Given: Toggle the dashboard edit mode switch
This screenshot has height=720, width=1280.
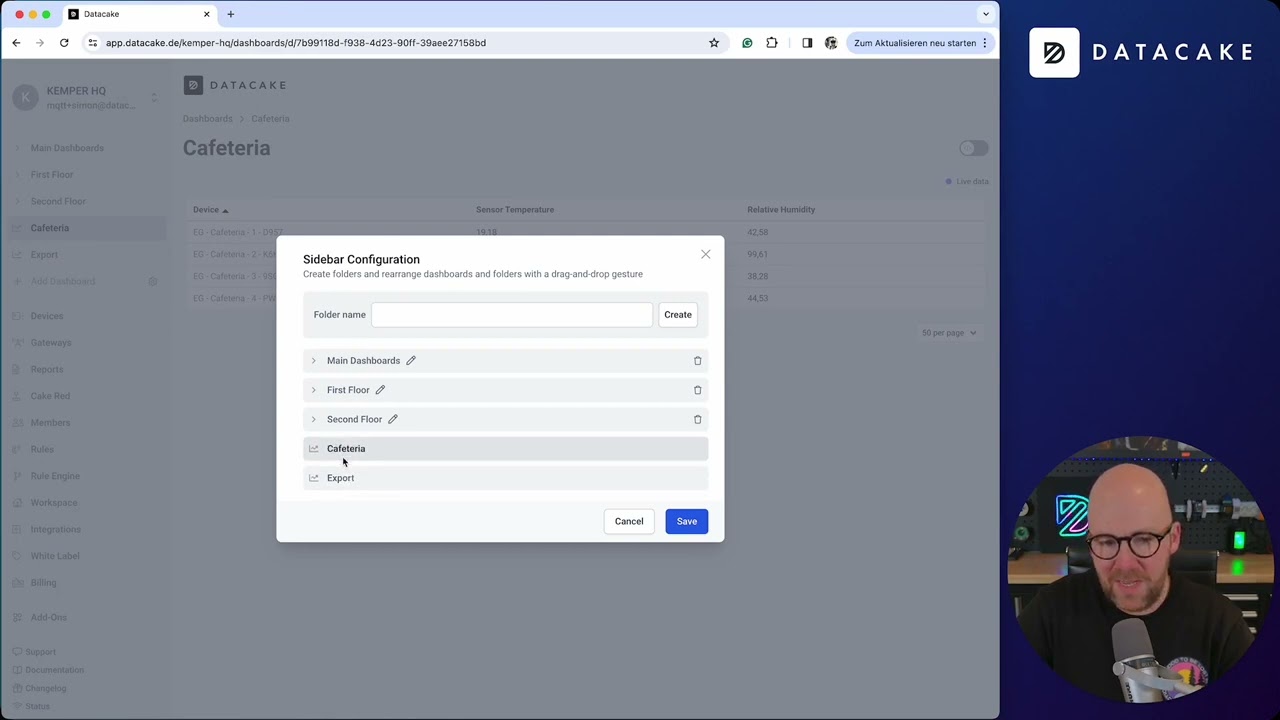Looking at the screenshot, I should click(973, 149).
